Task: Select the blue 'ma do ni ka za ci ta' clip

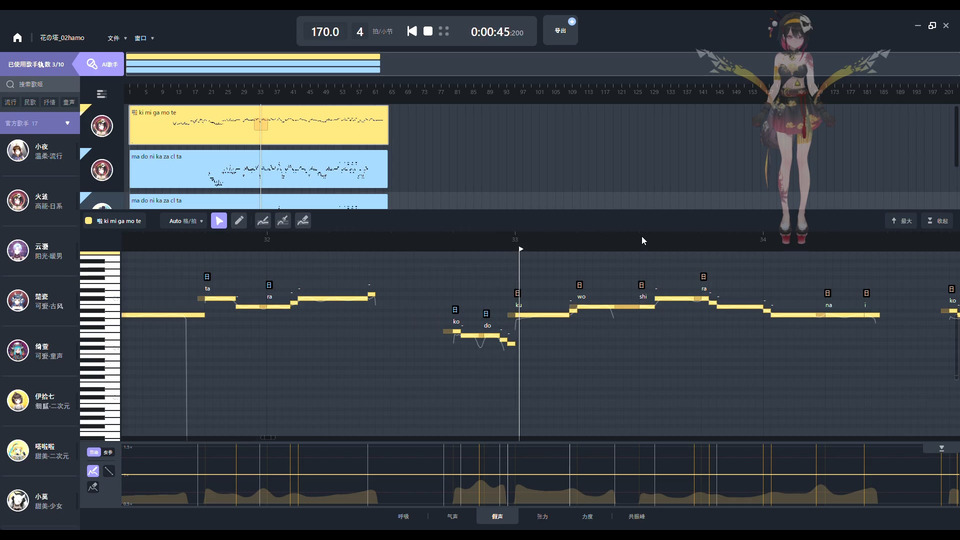Action: [258, 169]
